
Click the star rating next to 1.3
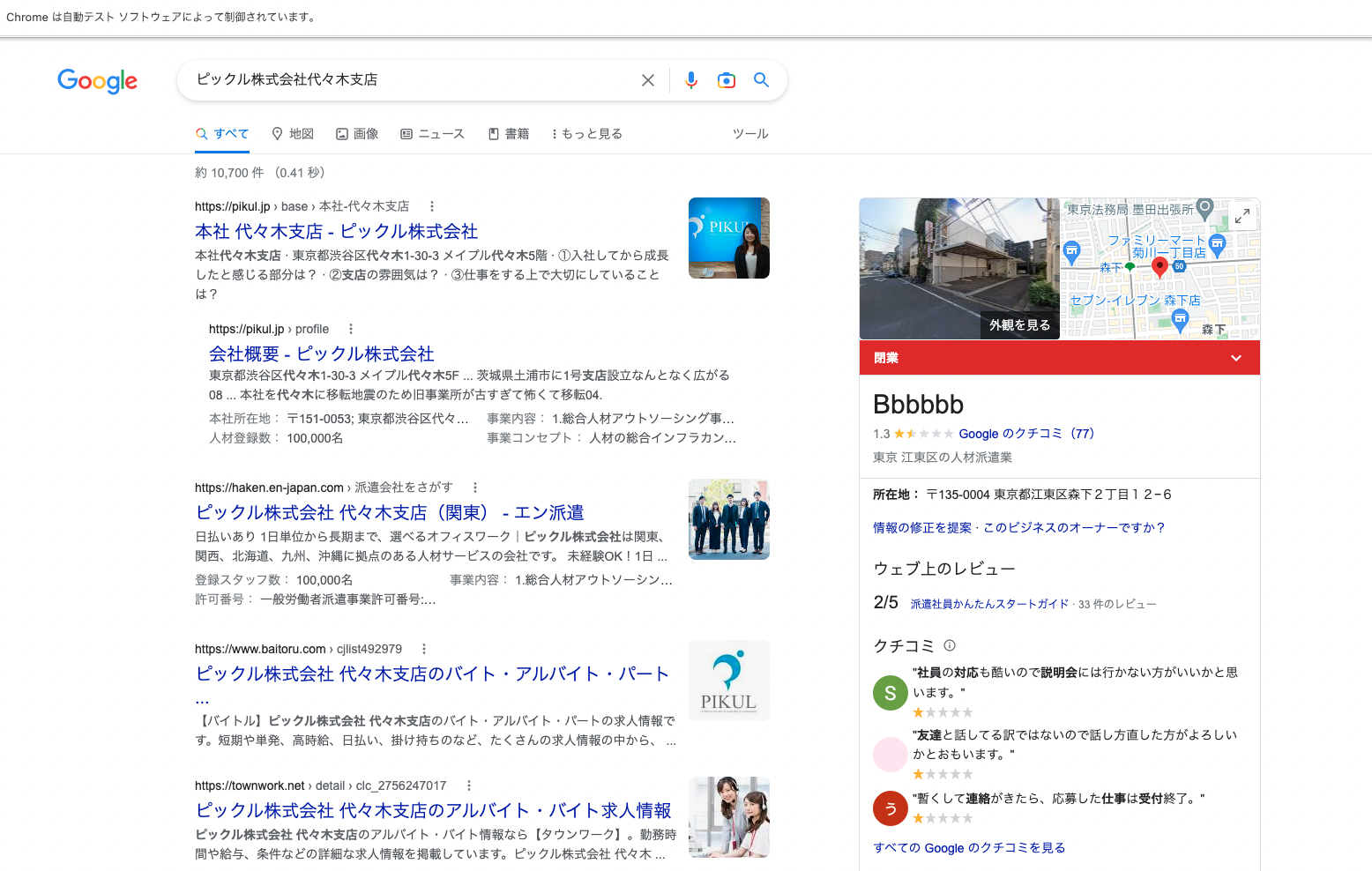923,434
